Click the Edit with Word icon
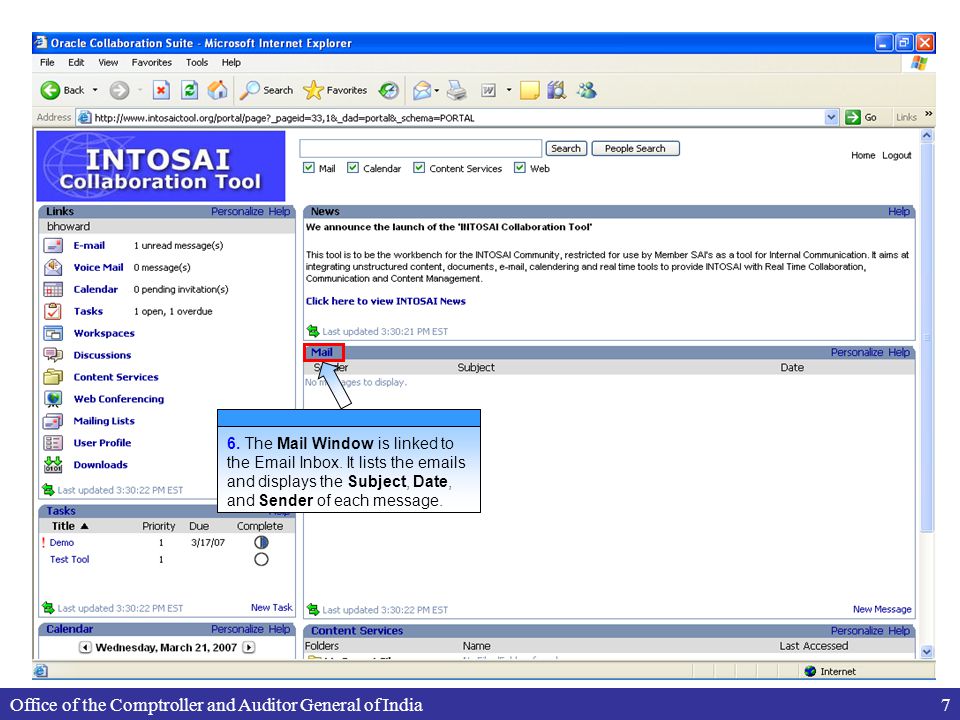The width and height of the screenshot is (960, 720). point(488,91)
